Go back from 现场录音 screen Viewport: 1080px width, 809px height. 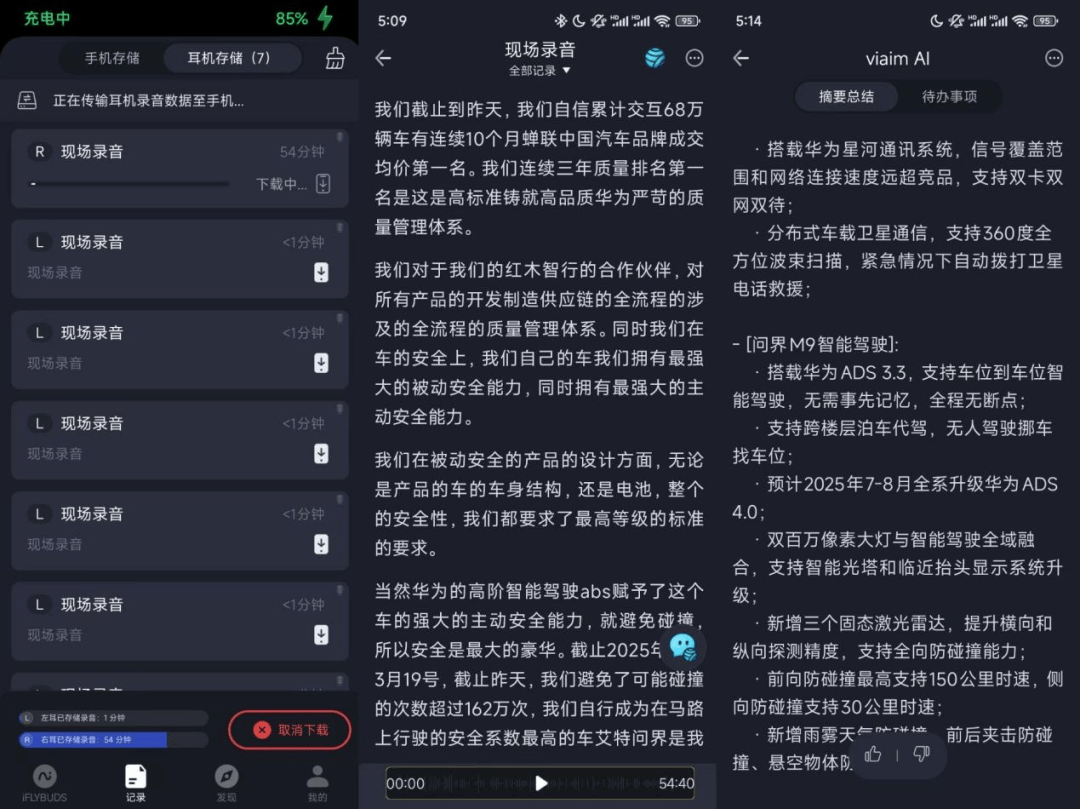[x=384, y=59]
